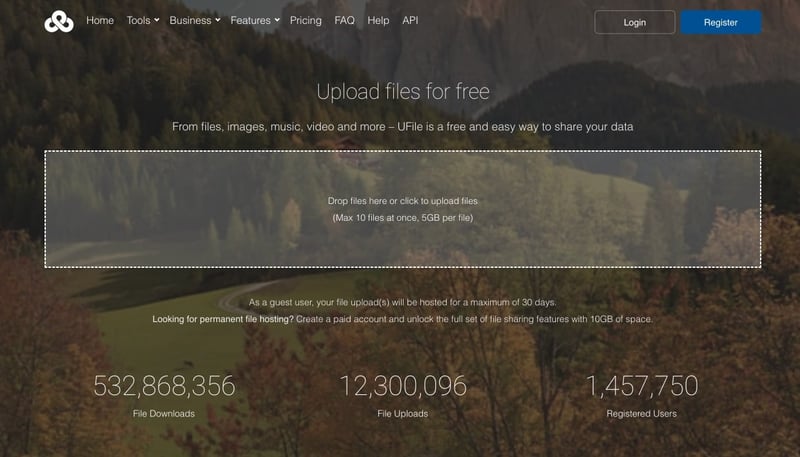Navigate to the API page
The height and width of the screenshot is (457, 800).
point(410,20)
